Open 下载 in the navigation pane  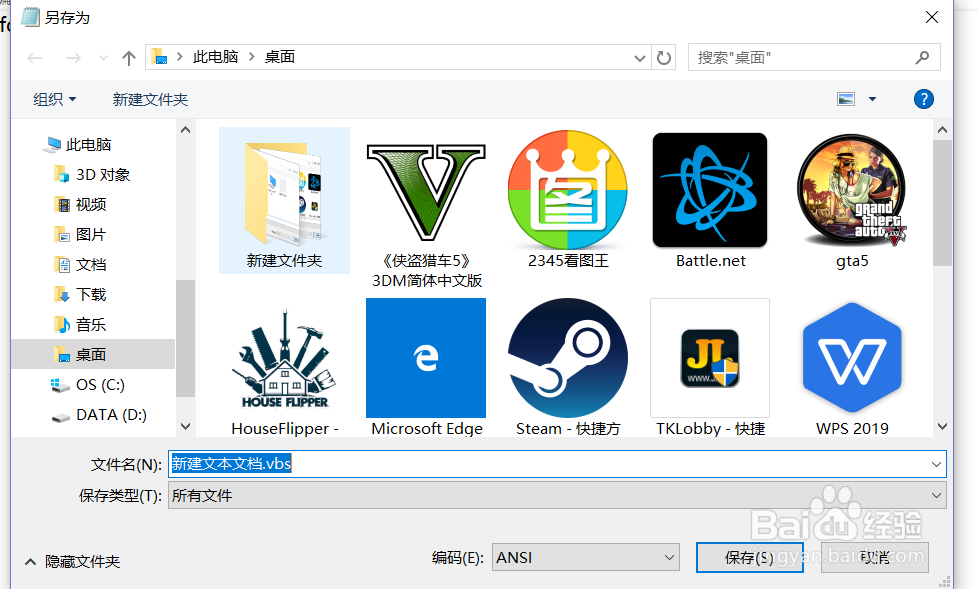coord(90,294)
